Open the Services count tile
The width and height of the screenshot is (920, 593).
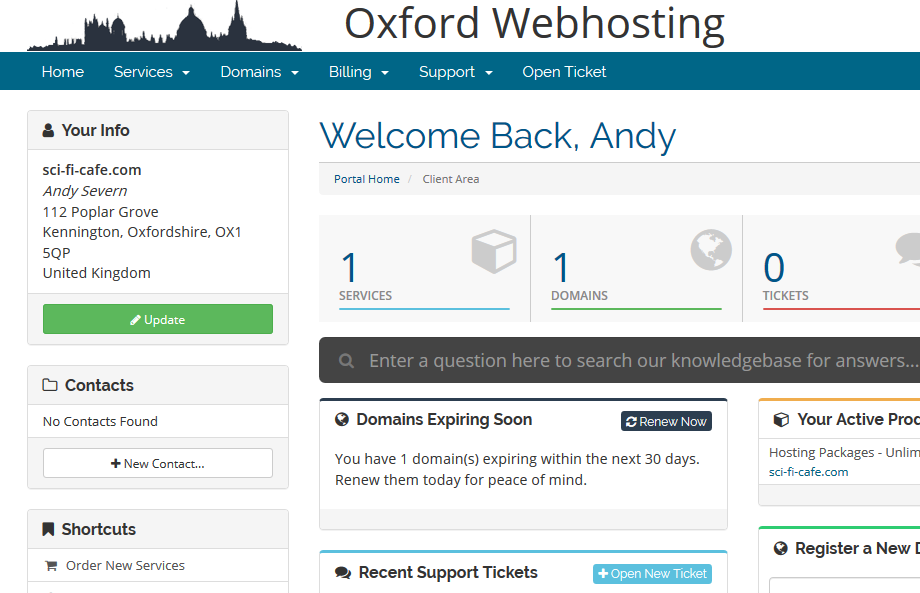coord(424,269)
